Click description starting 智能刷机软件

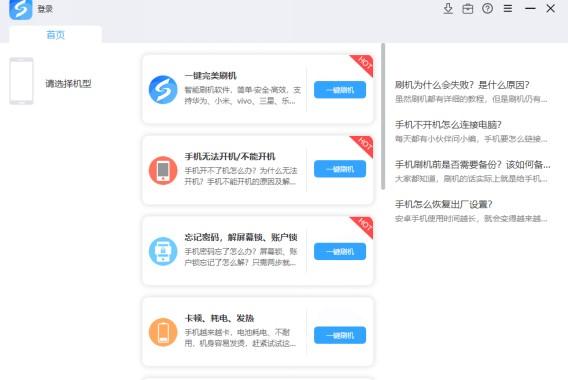pyautogui.click(x=242, y=95)
